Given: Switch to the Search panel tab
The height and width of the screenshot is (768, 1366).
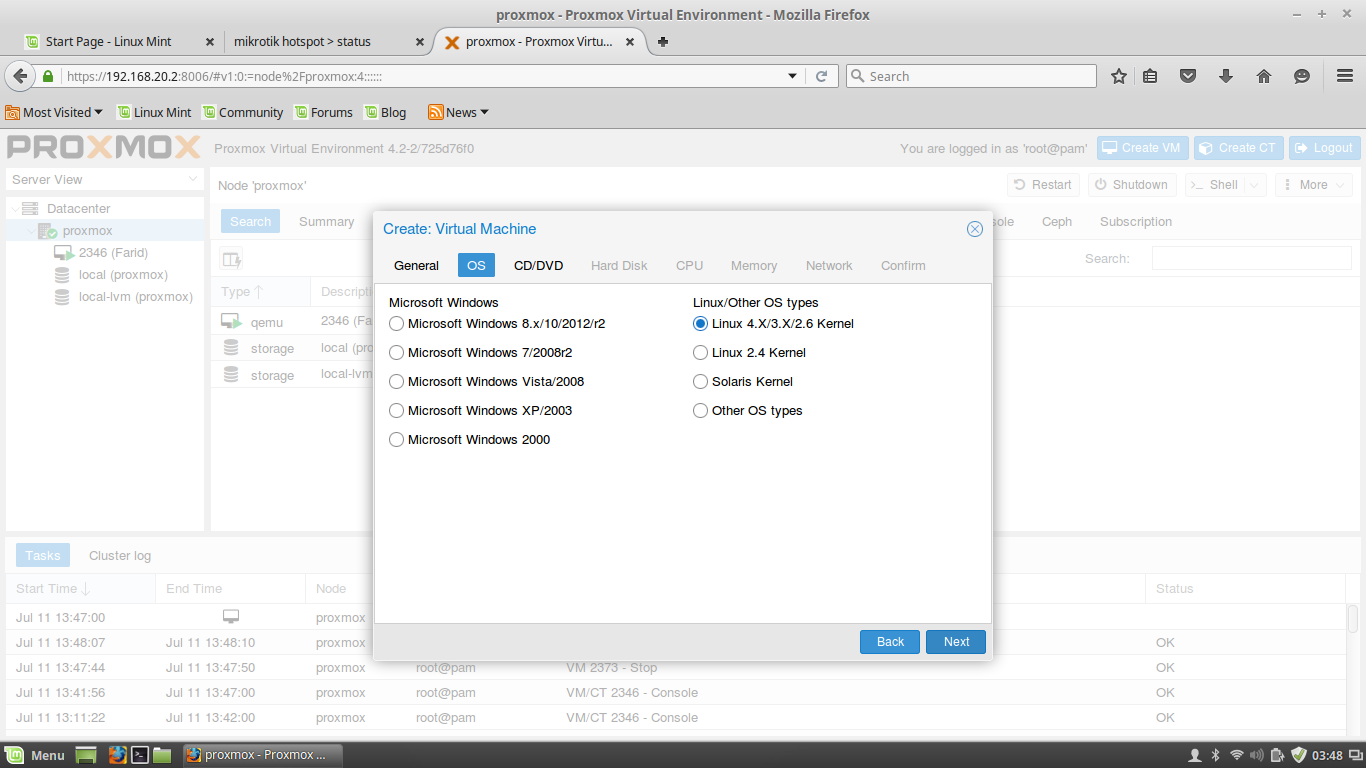Looking at the screenshot, I should tap(250, 222).
